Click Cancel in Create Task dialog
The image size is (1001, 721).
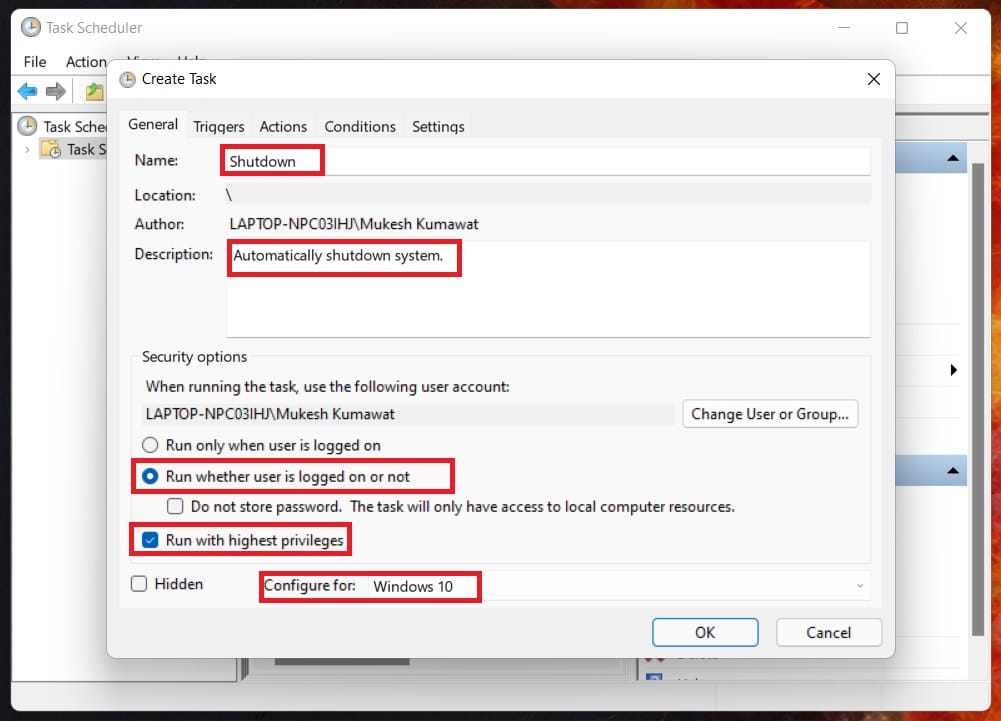[x=829, y=632]
